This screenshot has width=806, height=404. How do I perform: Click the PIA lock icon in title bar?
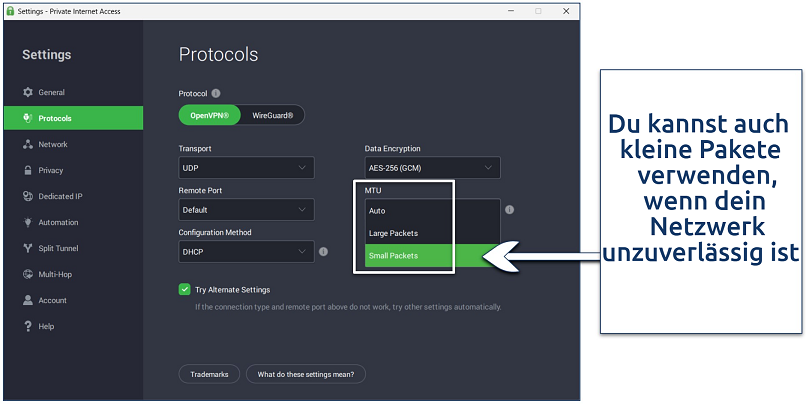pos(10,11)
